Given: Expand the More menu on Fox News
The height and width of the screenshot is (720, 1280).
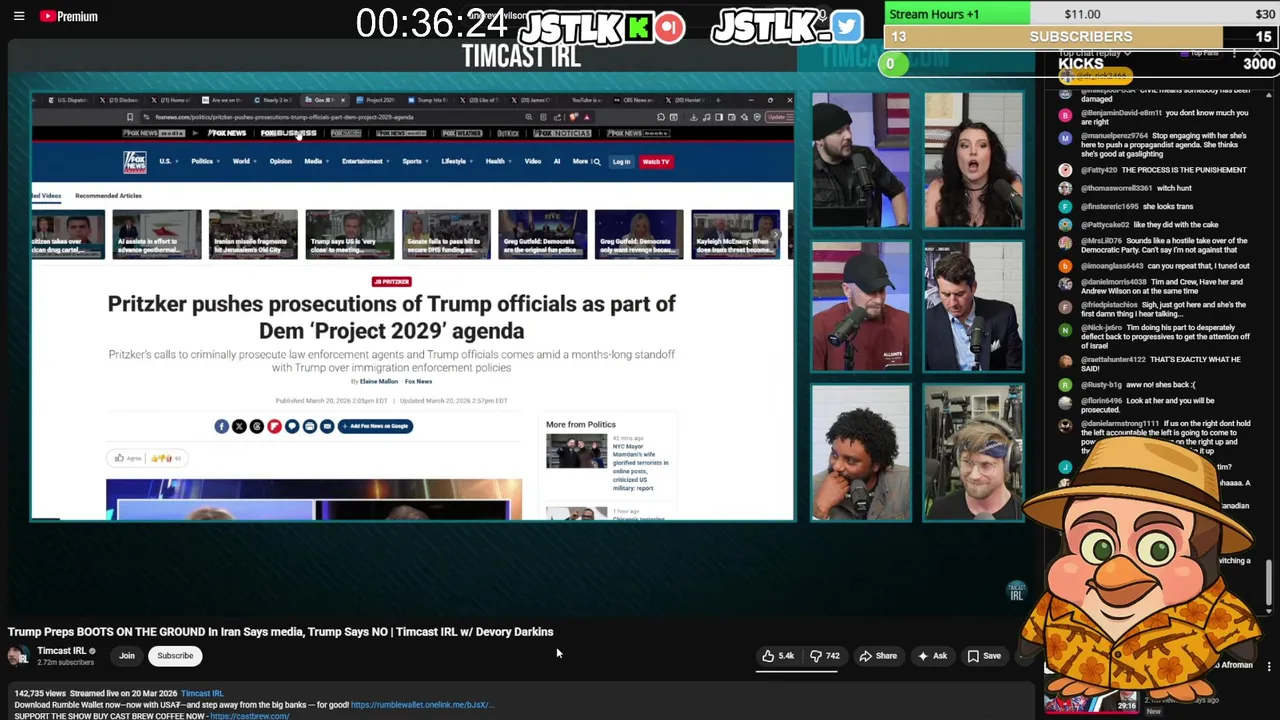Looking at the screenshot, I should click(580, 161).
